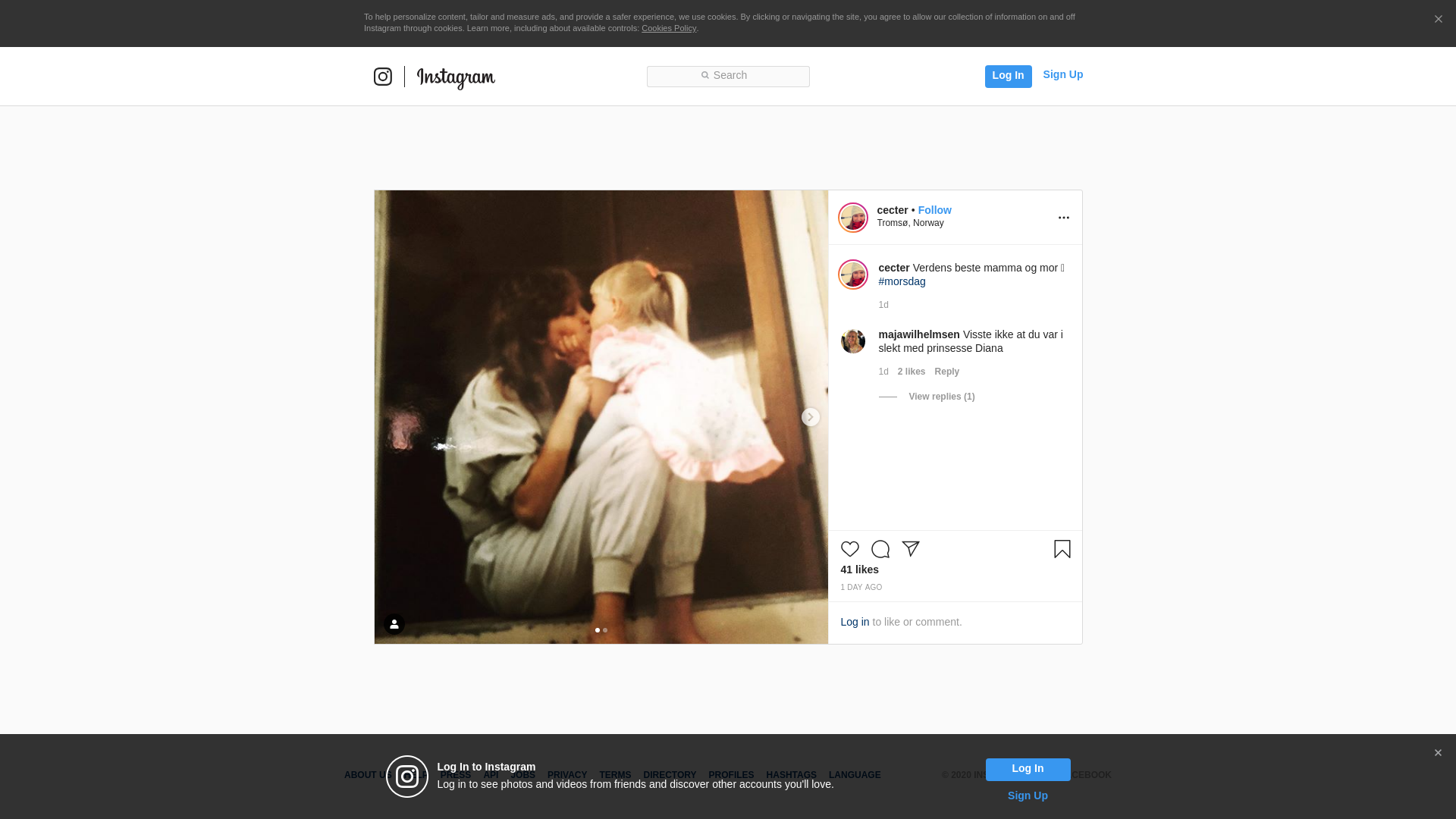Viewport: 1456px width, 819px height.
Task: Save the post with bookmark icon
Action: 1062,549
